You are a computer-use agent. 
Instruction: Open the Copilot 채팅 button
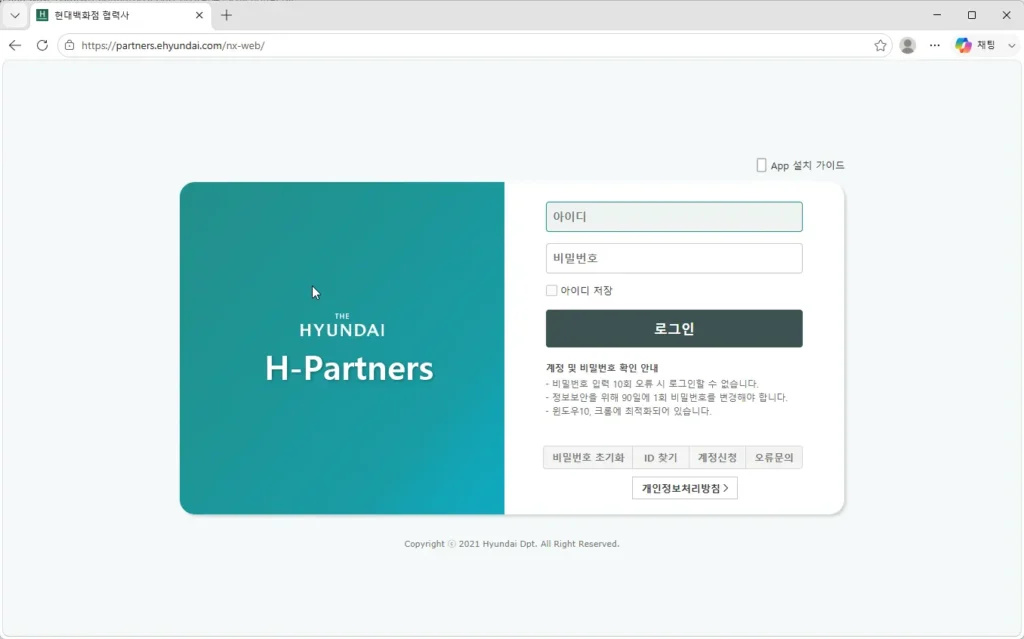tap(975, 45)
